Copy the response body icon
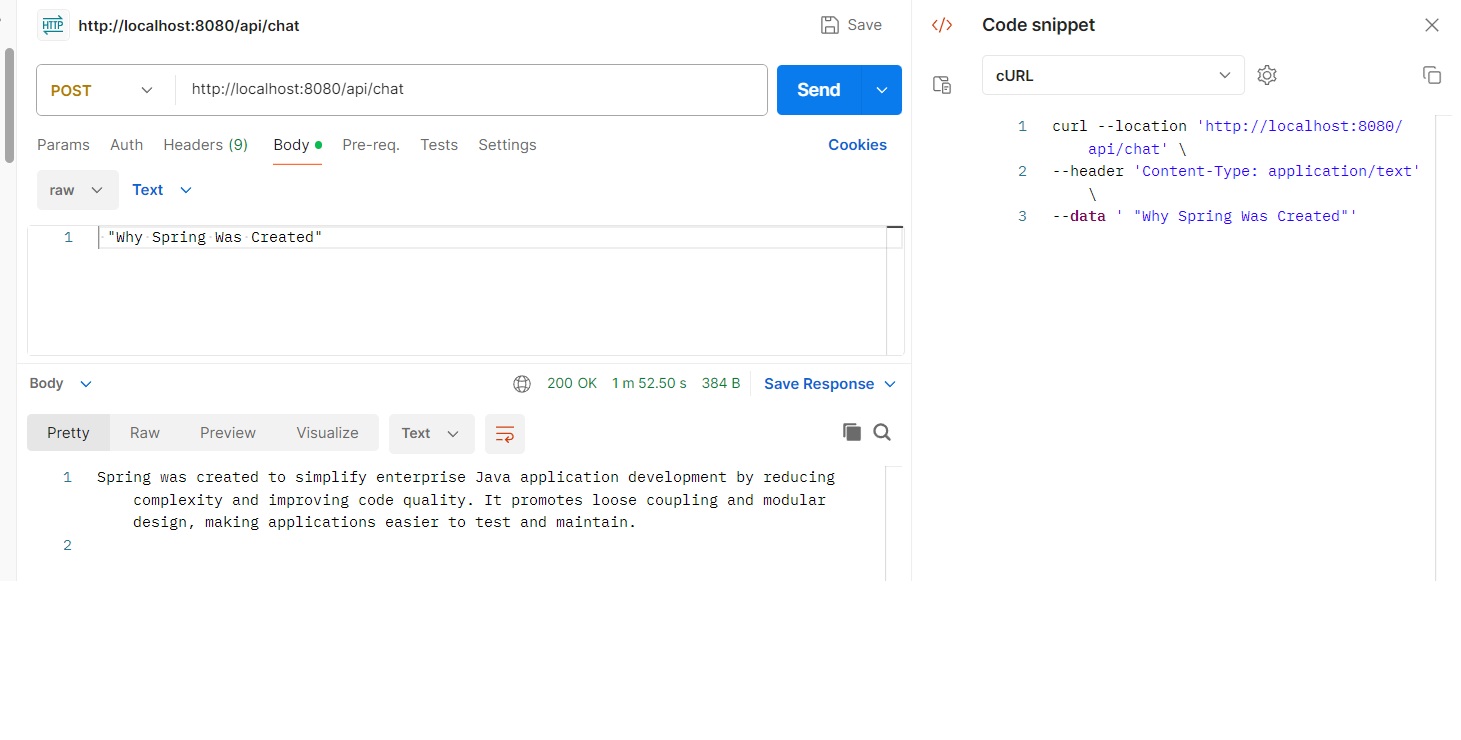 (852, 432)
